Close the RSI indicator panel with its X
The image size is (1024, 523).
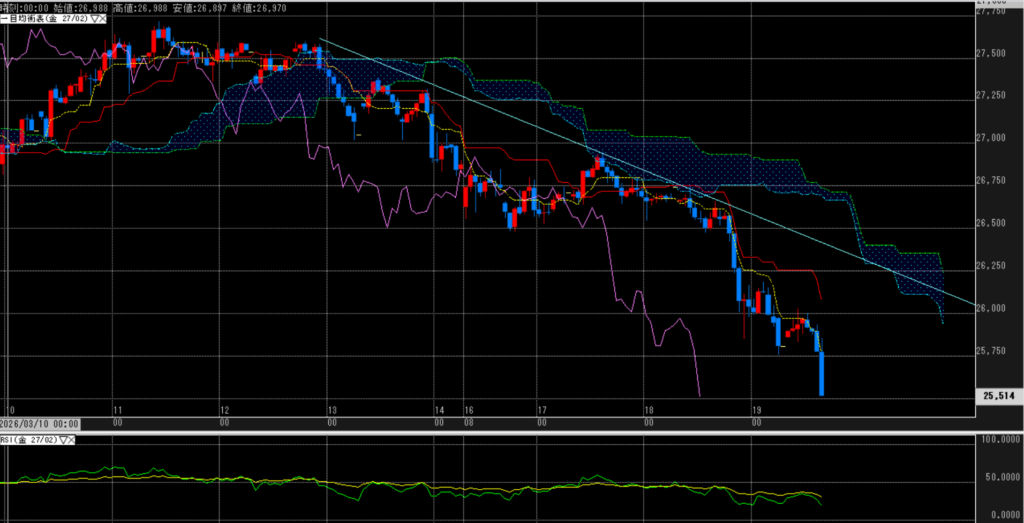pyautogui.click(x=72, y=439)
